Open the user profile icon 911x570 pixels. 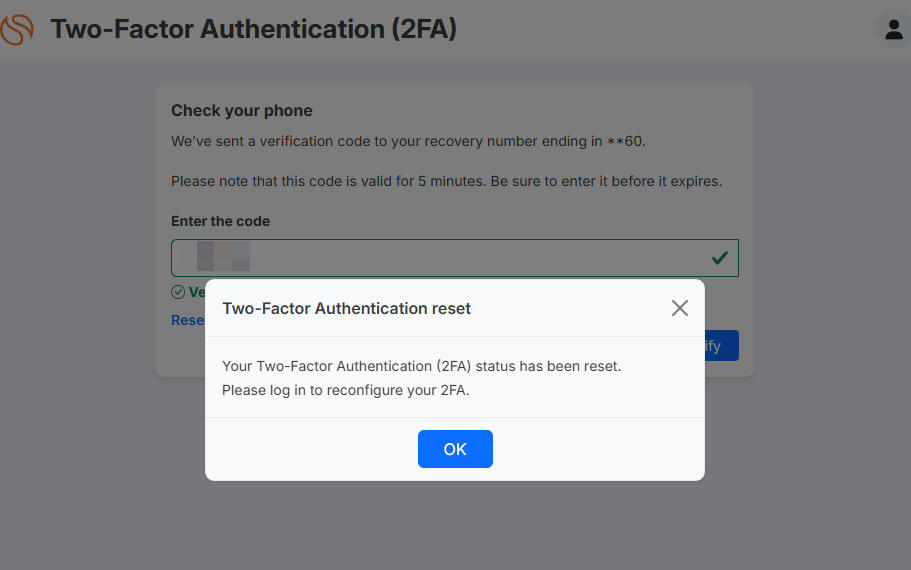894,29
